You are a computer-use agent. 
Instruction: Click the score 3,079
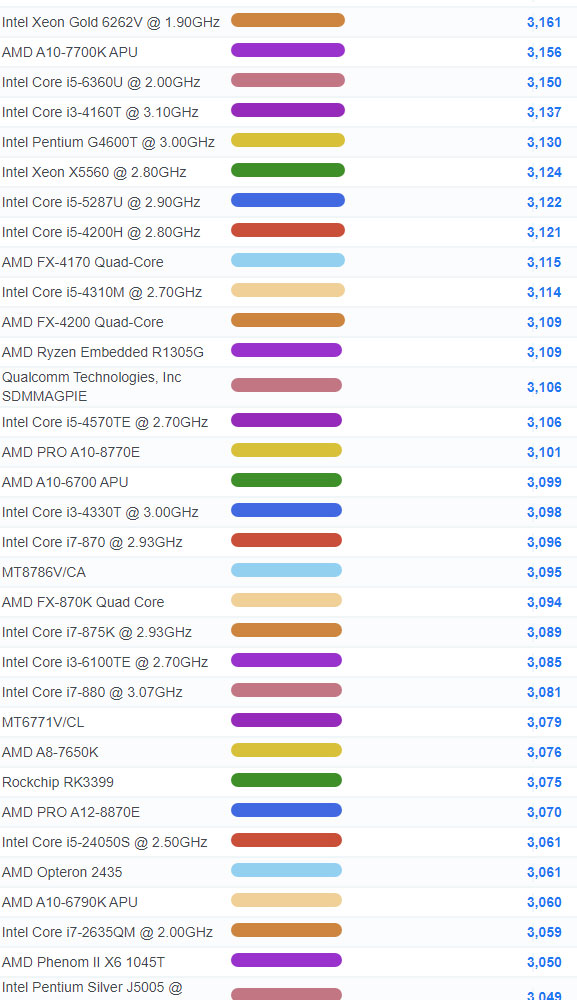[544, 722]
